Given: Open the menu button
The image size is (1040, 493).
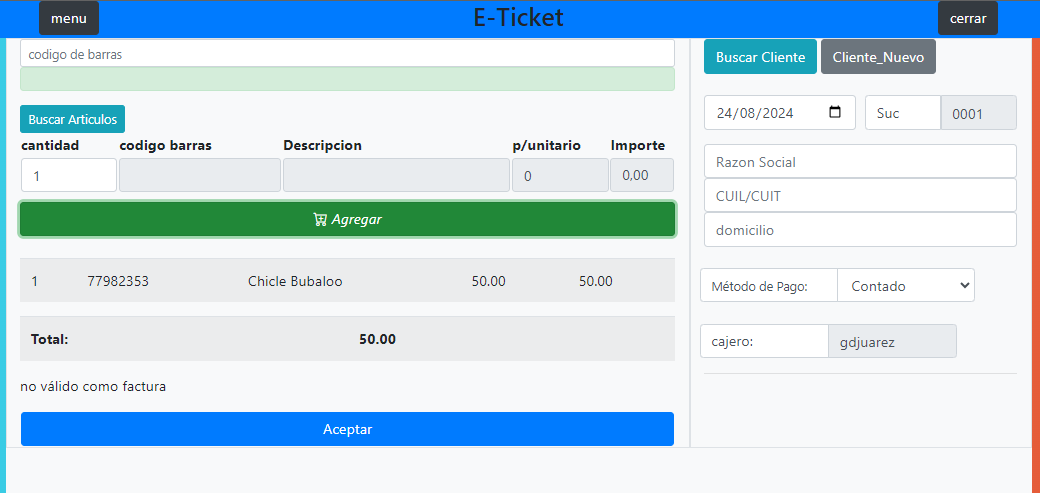Looking at the screenshot, I should coord(69,18).
